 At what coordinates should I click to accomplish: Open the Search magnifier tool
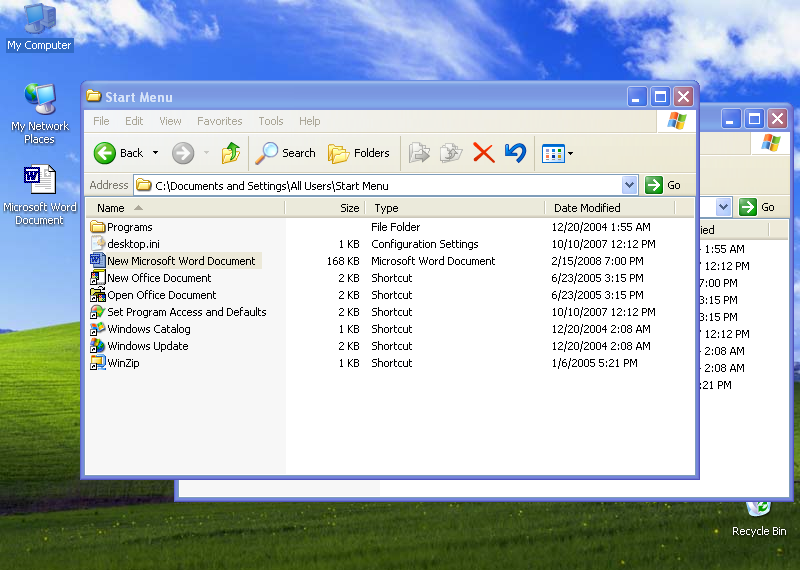pos(285,153)
